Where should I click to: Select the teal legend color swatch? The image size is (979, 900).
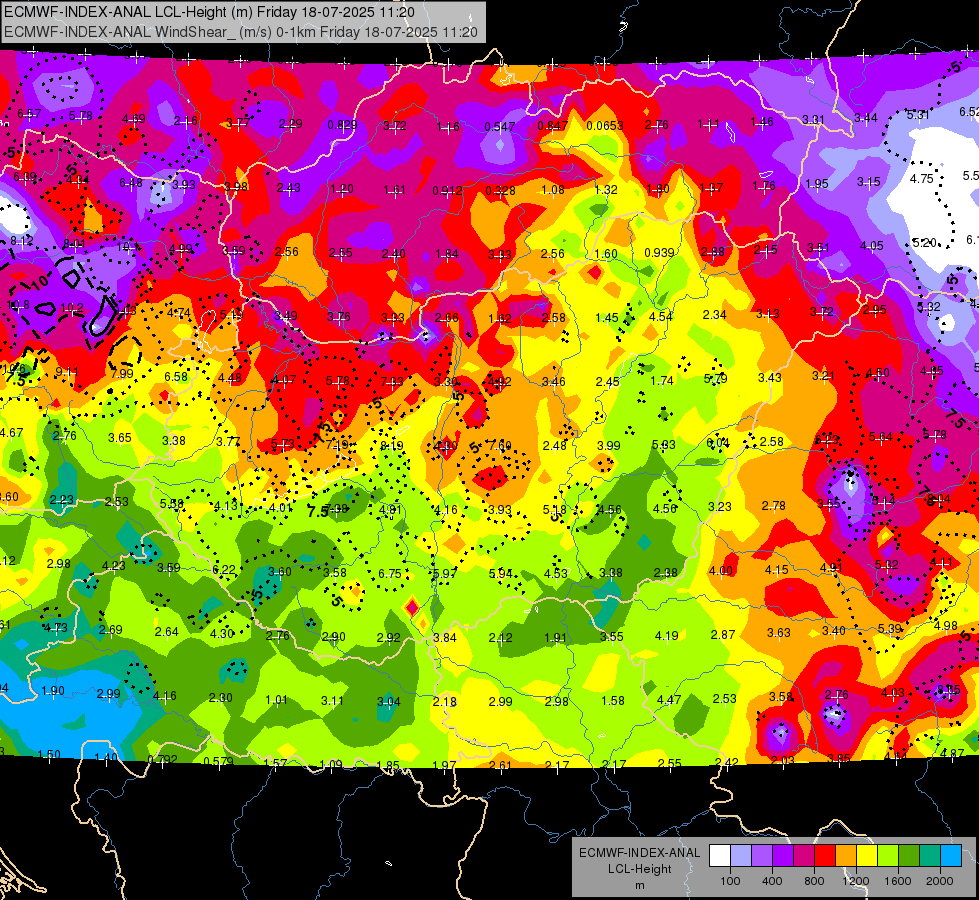coord(930,856)
